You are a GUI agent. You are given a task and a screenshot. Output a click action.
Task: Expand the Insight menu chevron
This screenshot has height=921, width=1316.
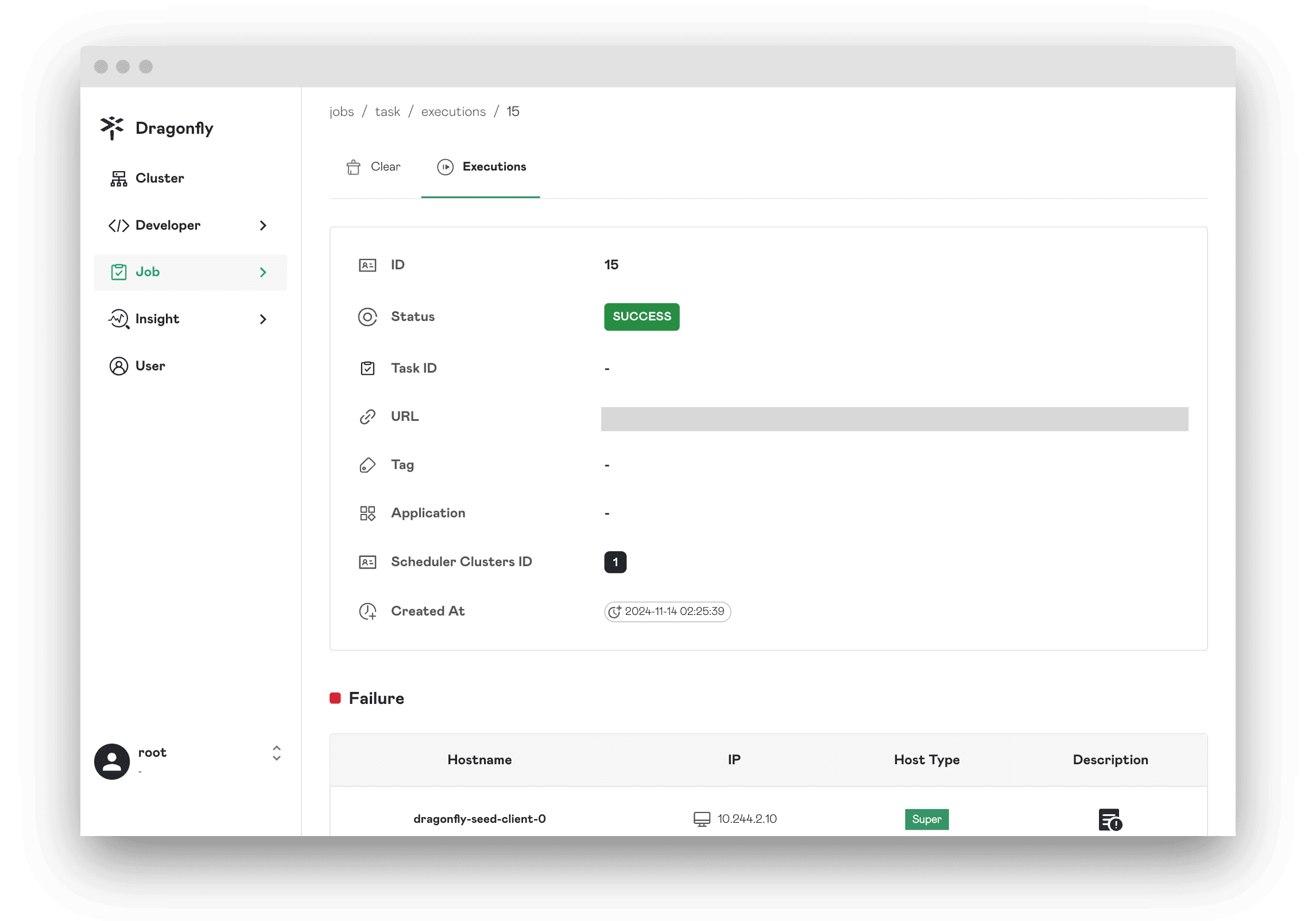pos(263,319)
